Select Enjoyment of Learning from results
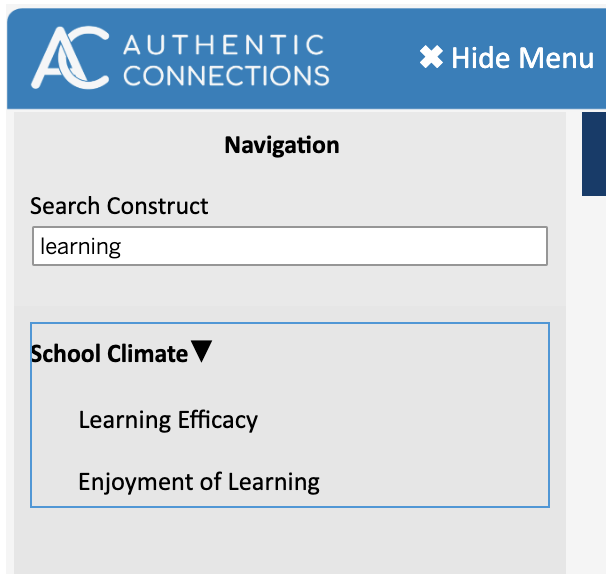The image size is (606, 574). click(199, 482)
